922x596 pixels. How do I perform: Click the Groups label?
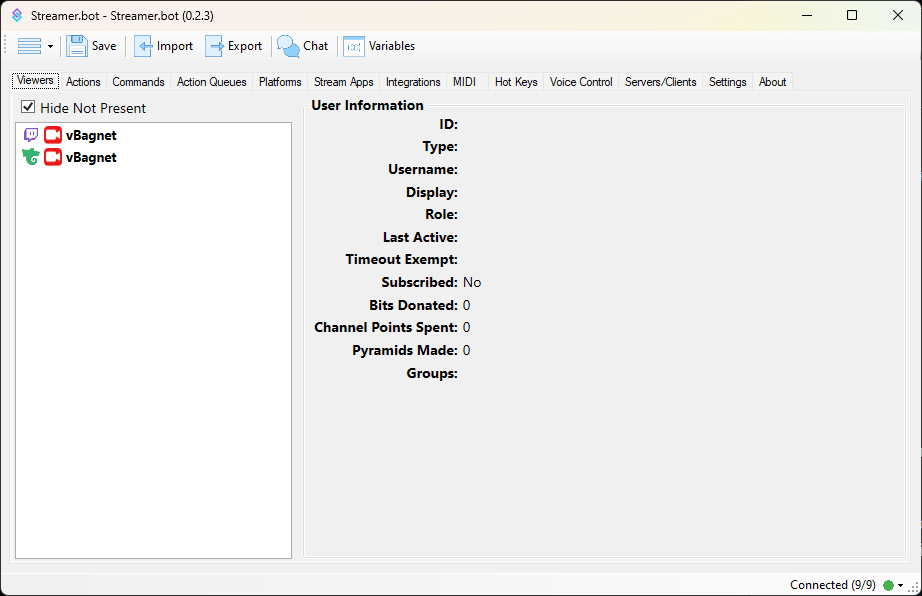pyautogui.click(x=432, y=373)
